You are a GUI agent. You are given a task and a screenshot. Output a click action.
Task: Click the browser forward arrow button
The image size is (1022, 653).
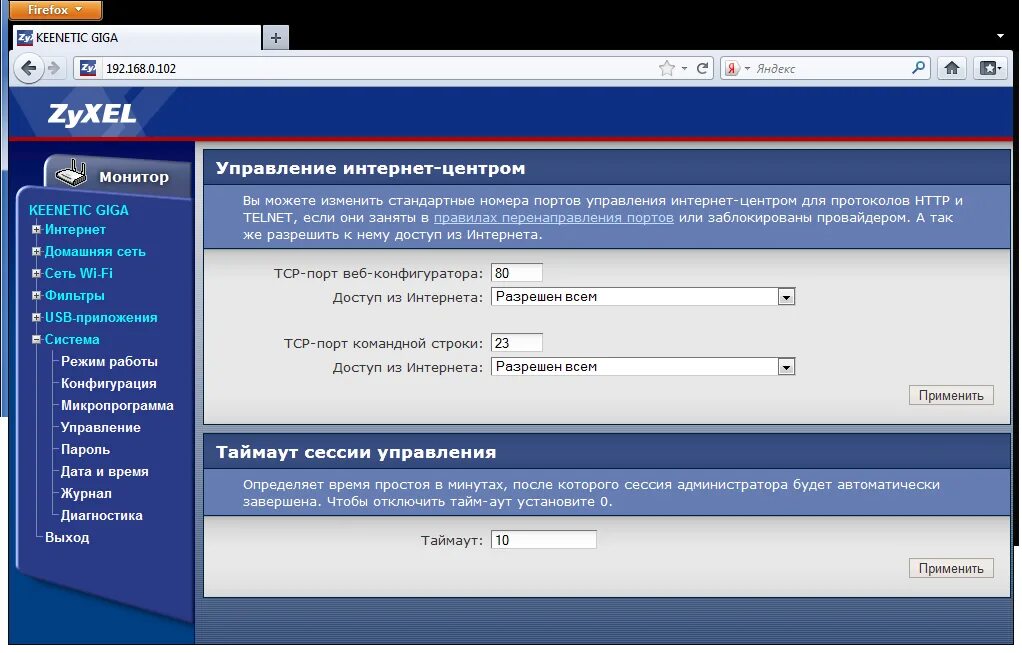54,68
